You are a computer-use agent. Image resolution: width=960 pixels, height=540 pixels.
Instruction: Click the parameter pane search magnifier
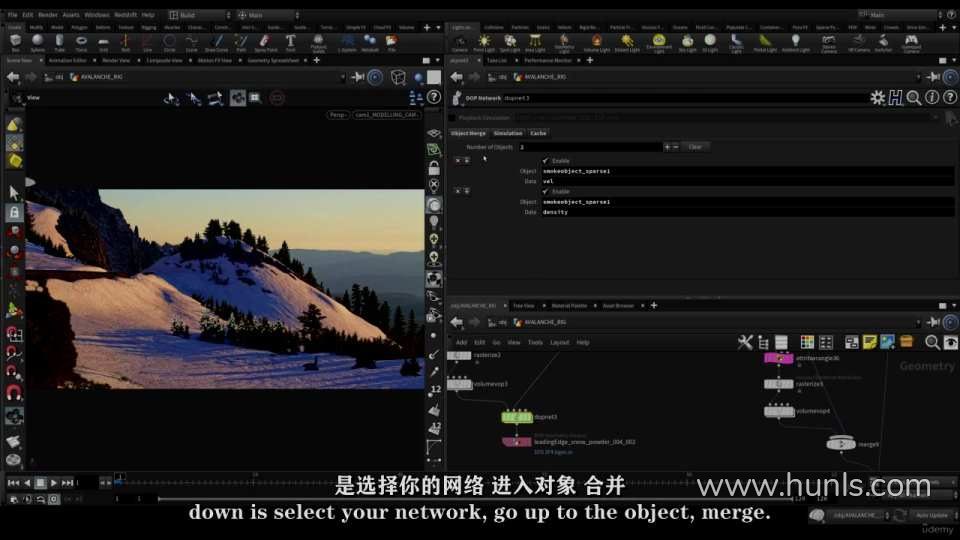[x=913, y=97]
